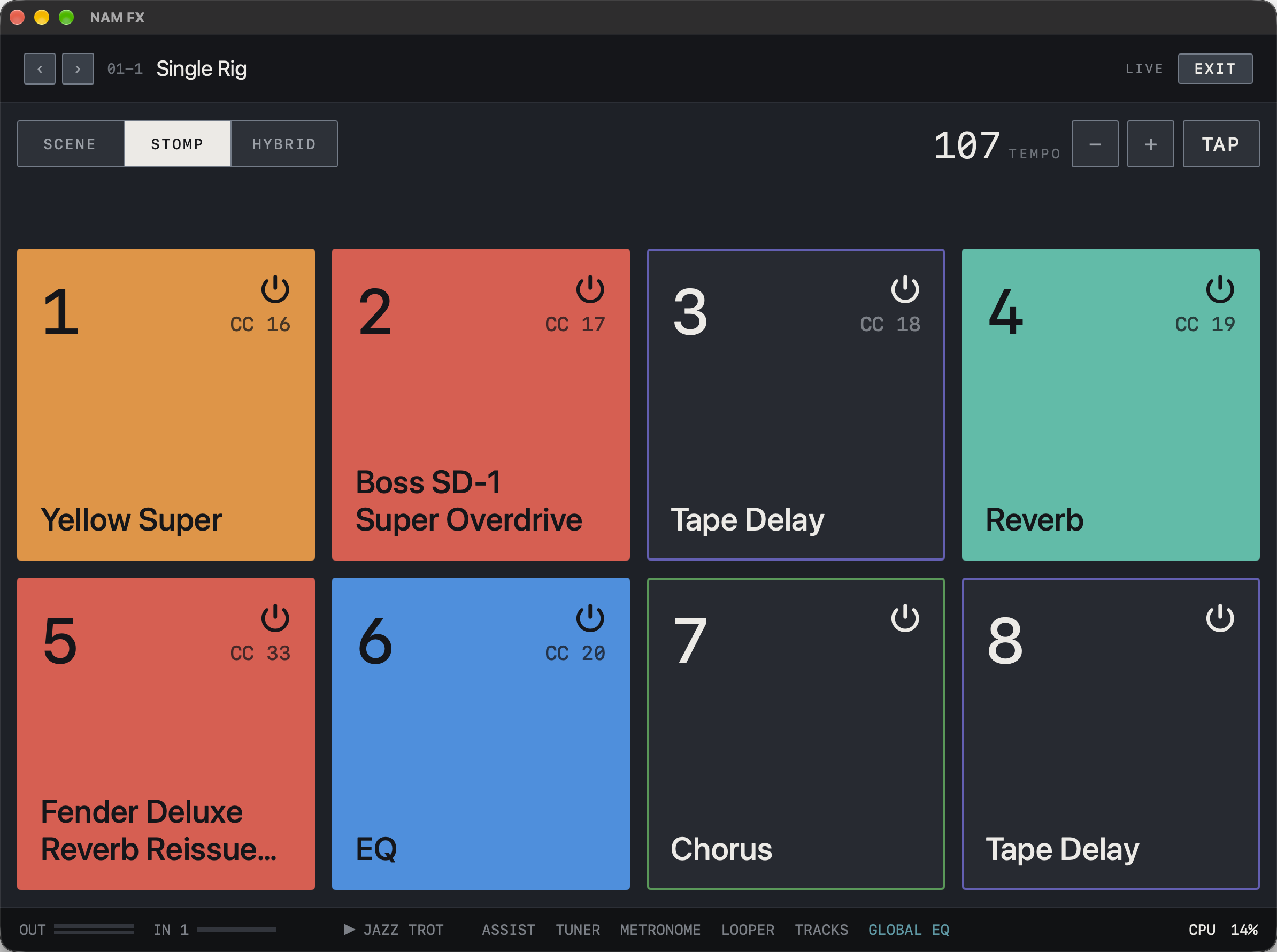Viewport: 1277px width, 952px height.
Task: Switch to SCENE mode tab
Action: pyautogui.click(x=70, y=144)
